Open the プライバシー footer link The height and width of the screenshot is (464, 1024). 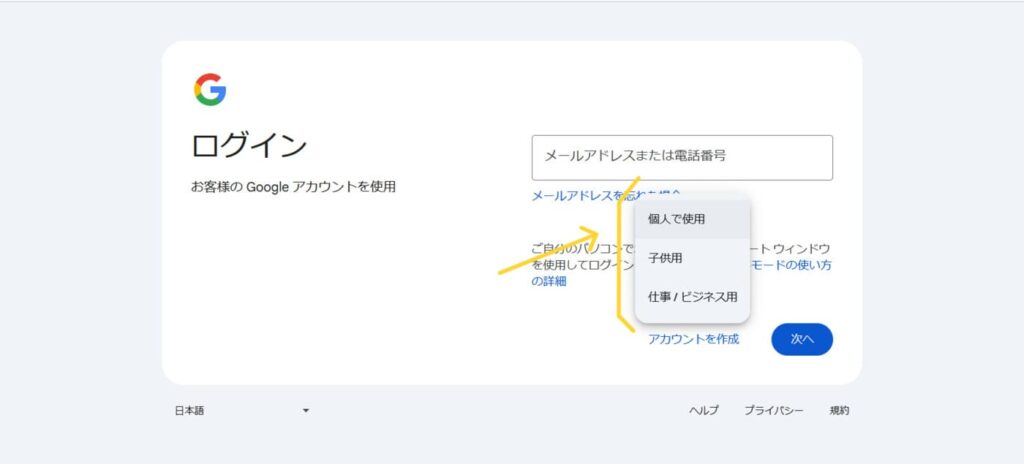point(774,411)
